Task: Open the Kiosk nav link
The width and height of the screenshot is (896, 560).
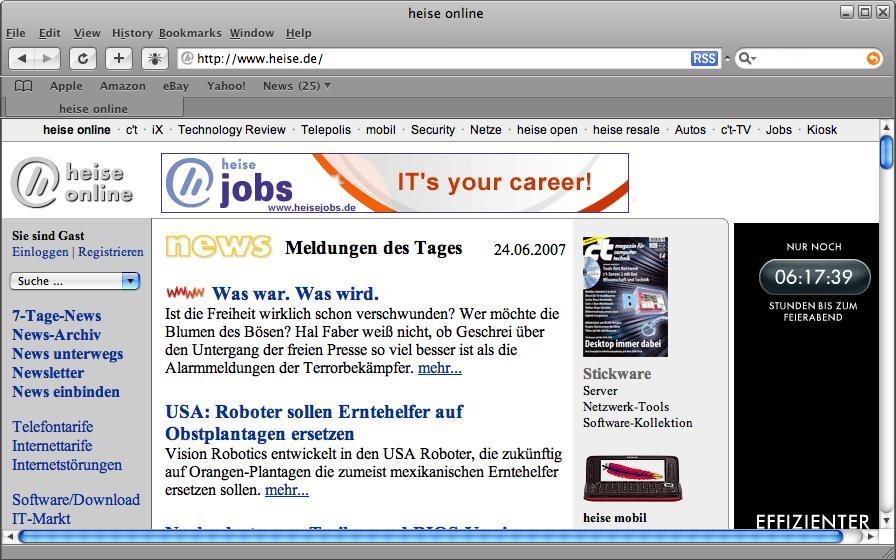Action: [x=822, y=130]
